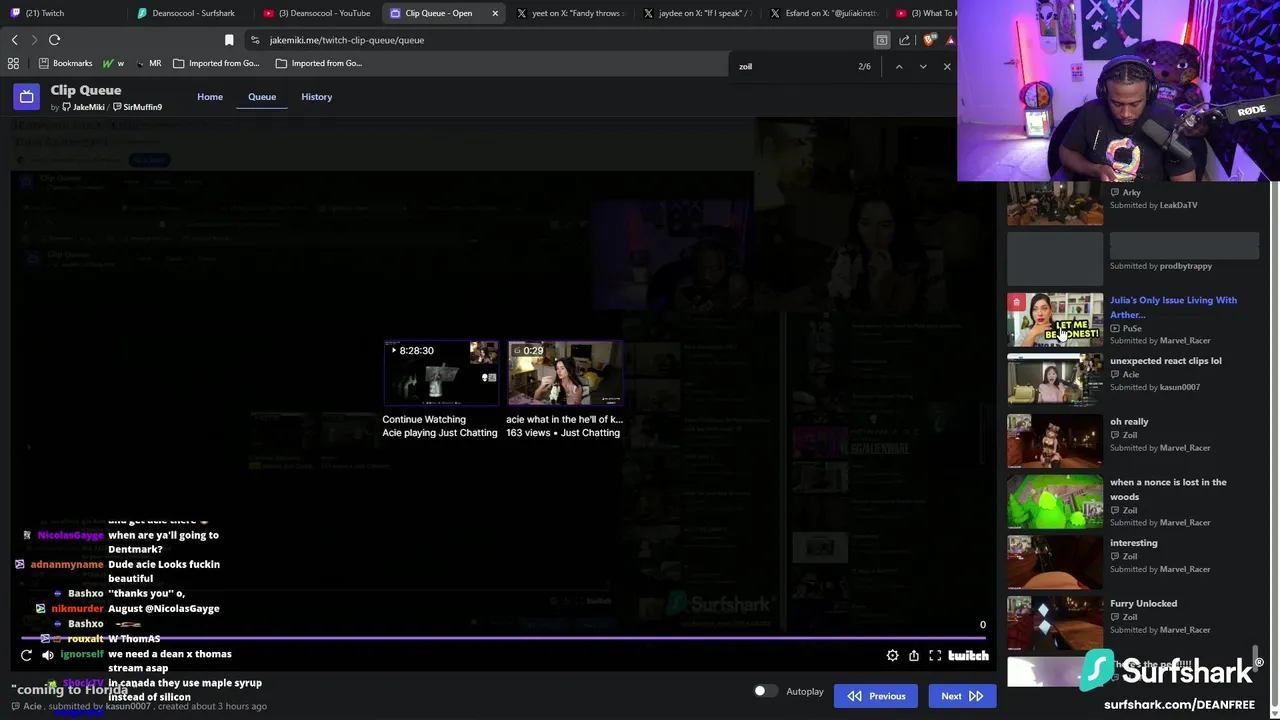Click the Clip Queue logo icon
This screenshot has width=1280, height=720.
(27, 97)
